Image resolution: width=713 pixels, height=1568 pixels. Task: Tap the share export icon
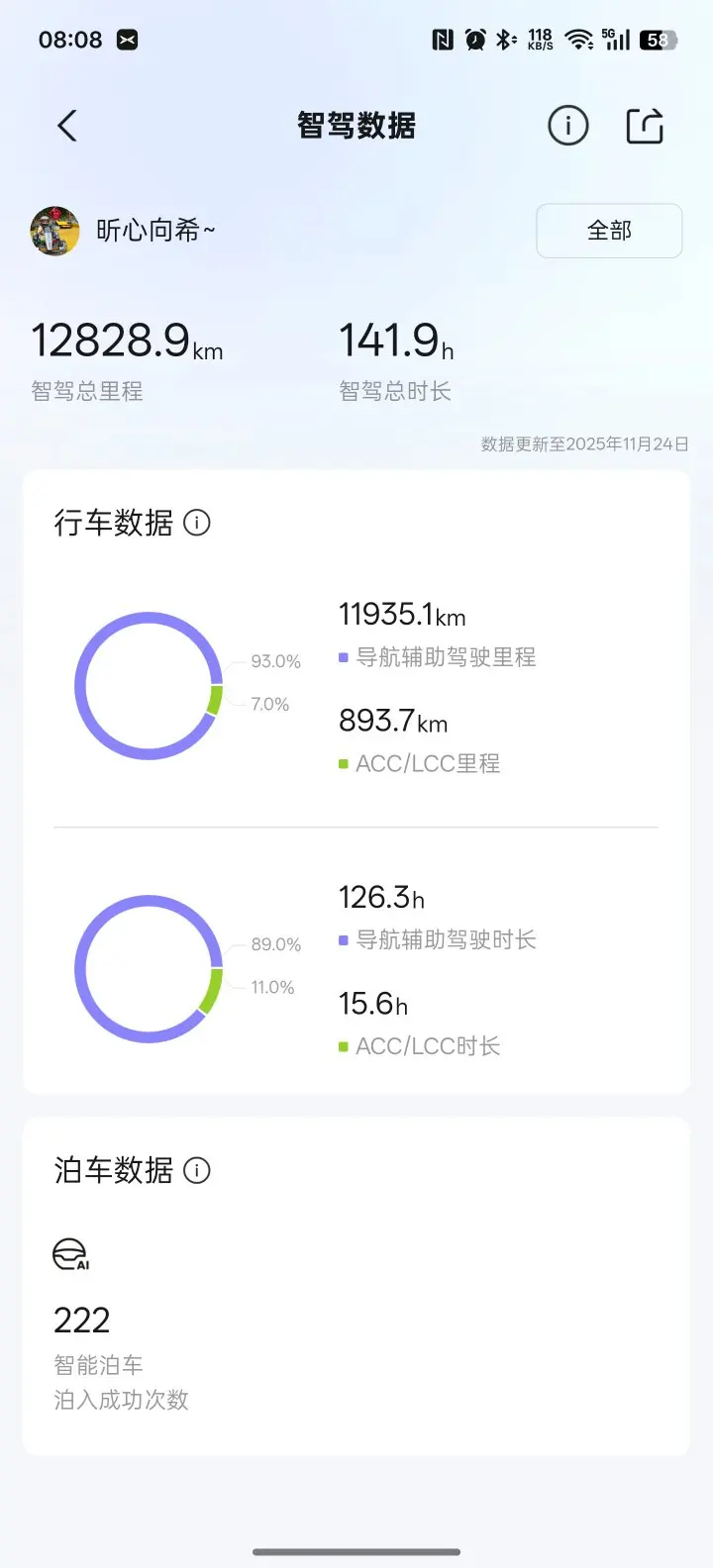645,126
